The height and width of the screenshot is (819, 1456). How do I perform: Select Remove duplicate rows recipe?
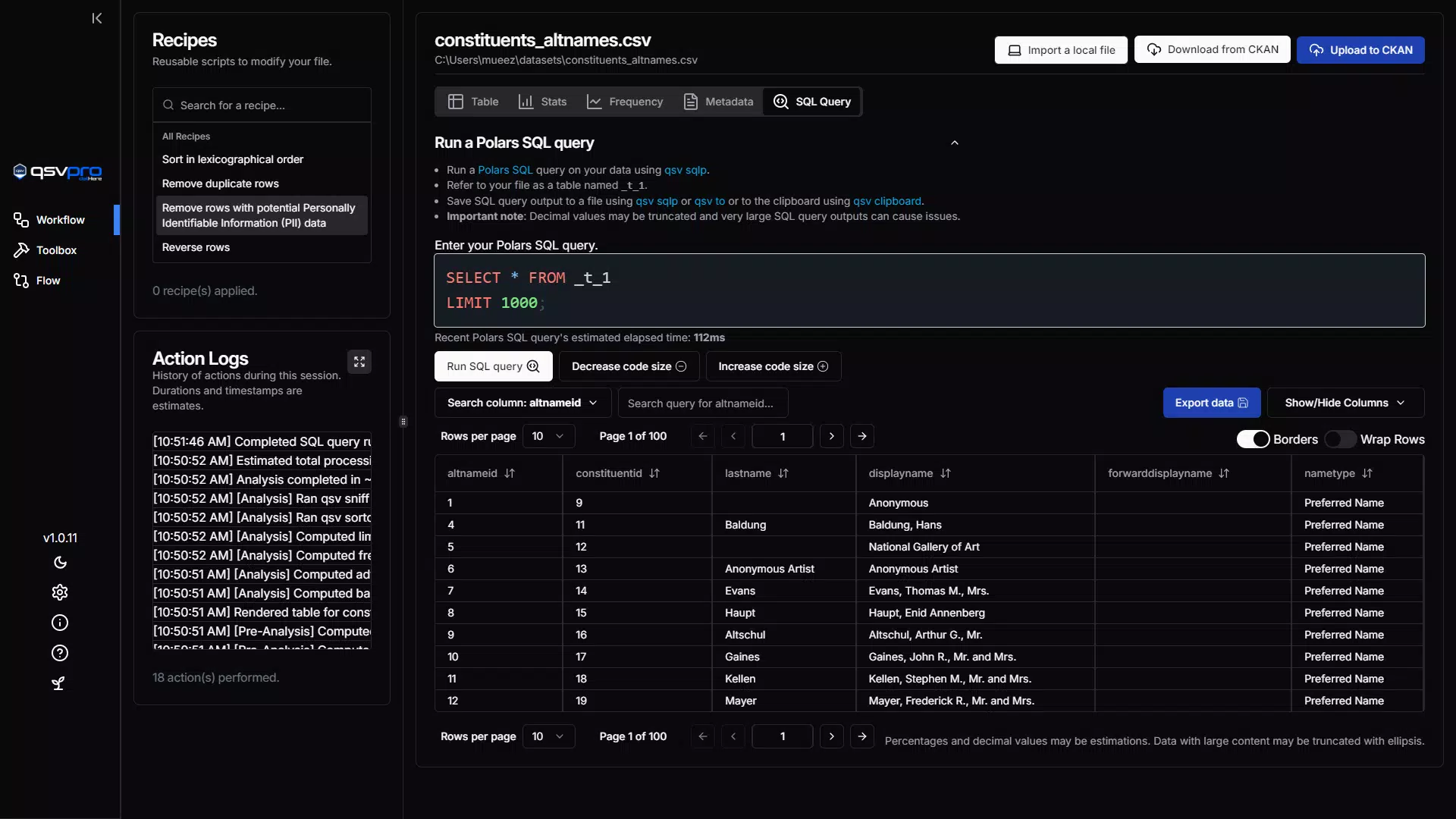pos(262,184)
